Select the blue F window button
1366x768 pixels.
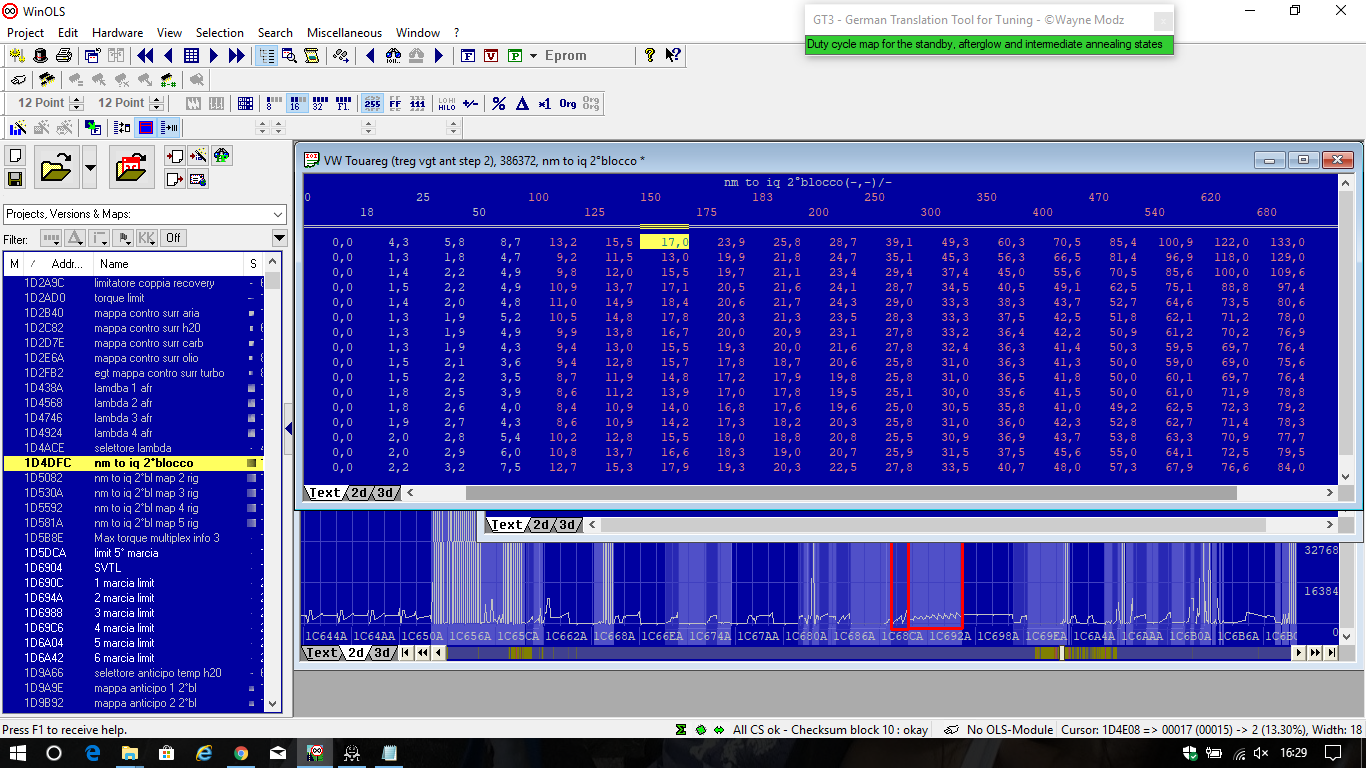467,55
